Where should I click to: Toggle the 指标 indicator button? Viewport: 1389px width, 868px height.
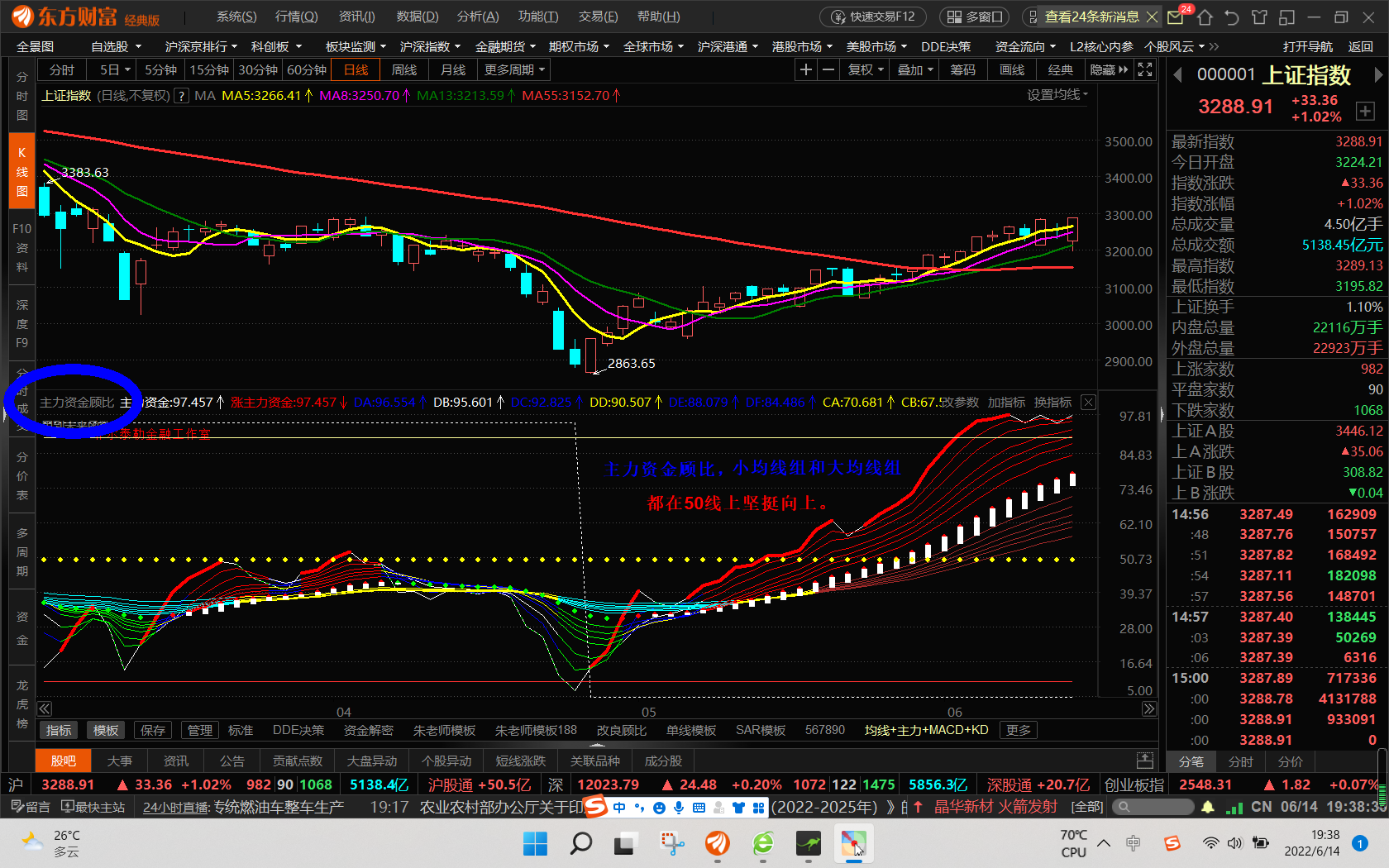[59, 730]
